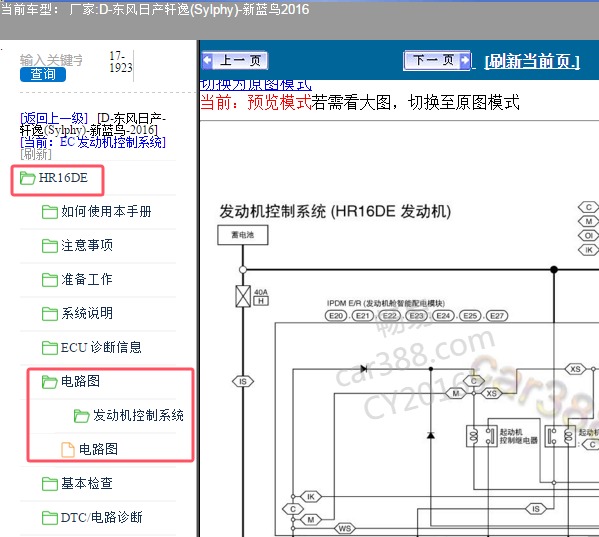
Task: Focus the 输入关键字 keyword input field
Action: click(51, 60)
